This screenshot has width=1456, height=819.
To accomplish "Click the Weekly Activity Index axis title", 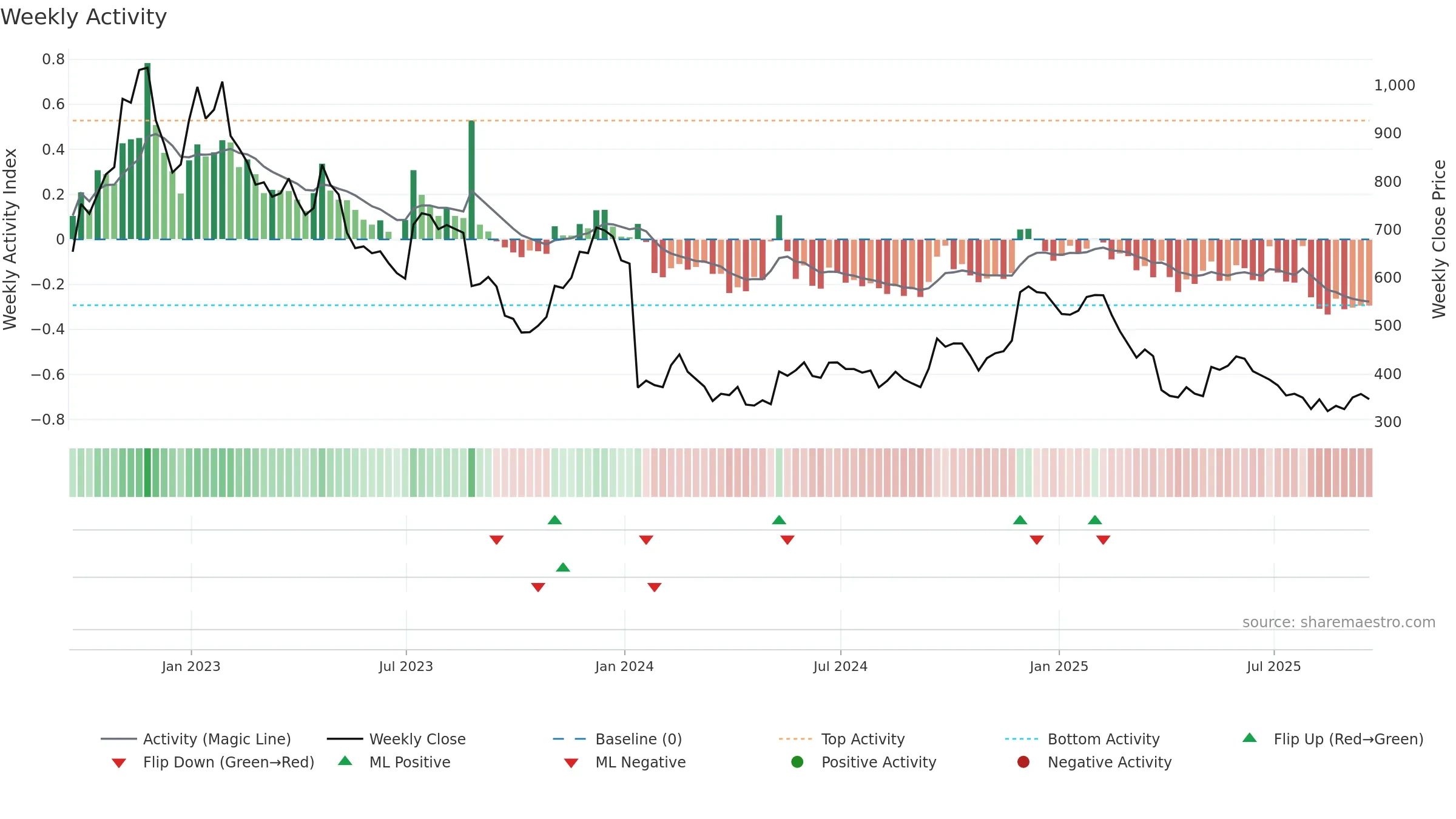I will pos(10,239).
